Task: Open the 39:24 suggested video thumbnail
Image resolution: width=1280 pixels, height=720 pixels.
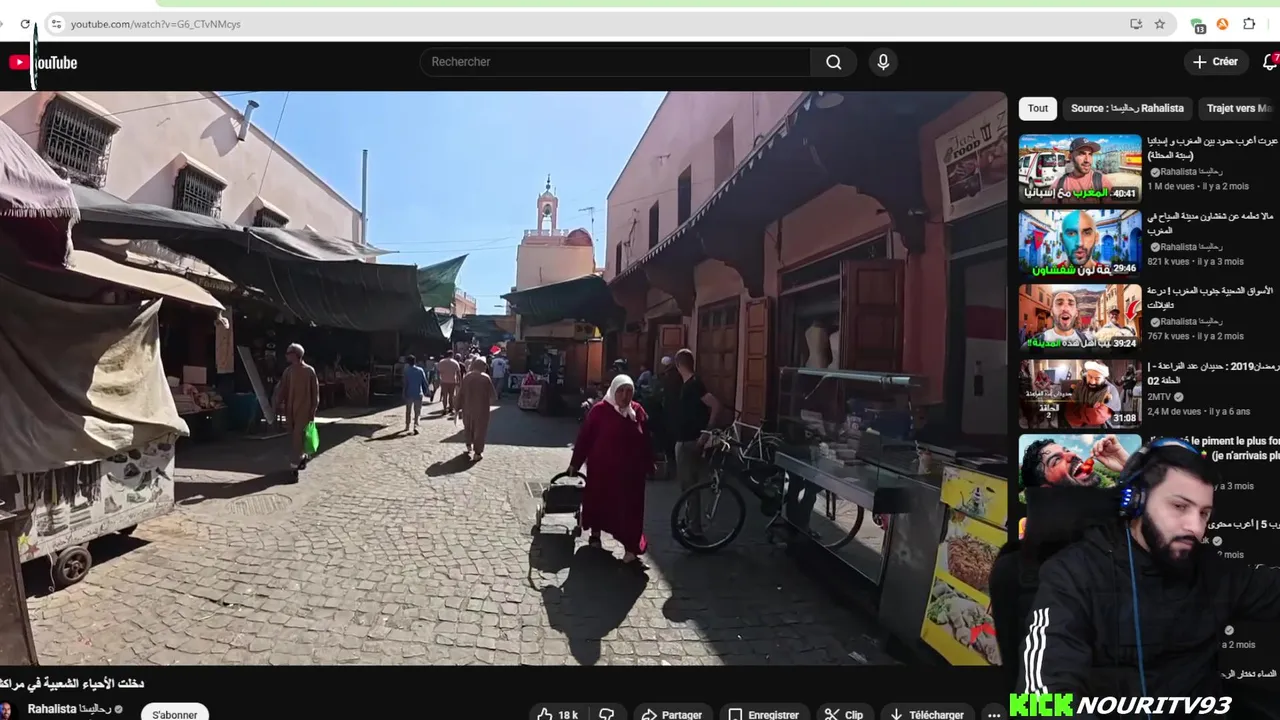Action: (x=1080, y=318)
